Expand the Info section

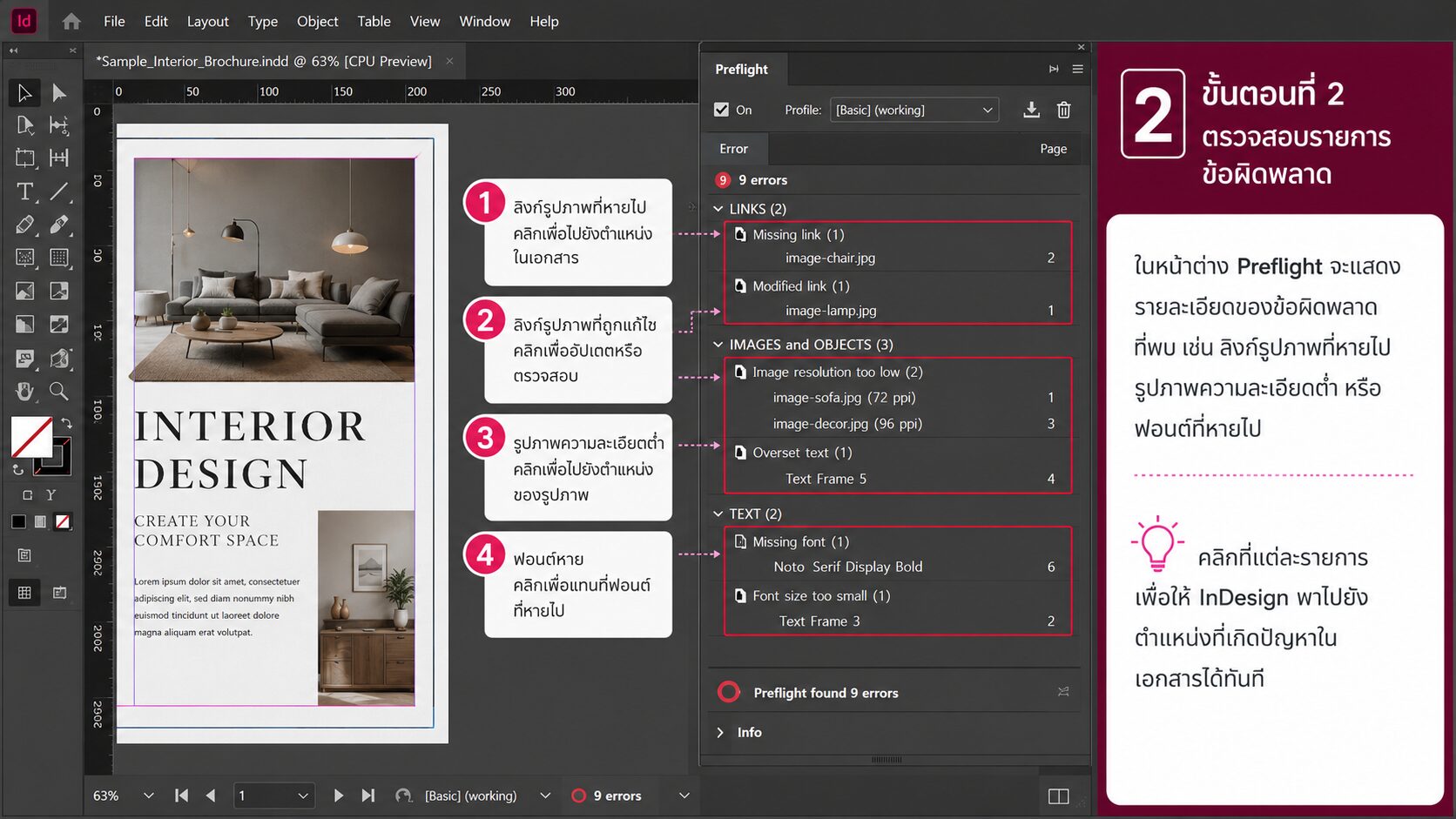click(720, 733)
